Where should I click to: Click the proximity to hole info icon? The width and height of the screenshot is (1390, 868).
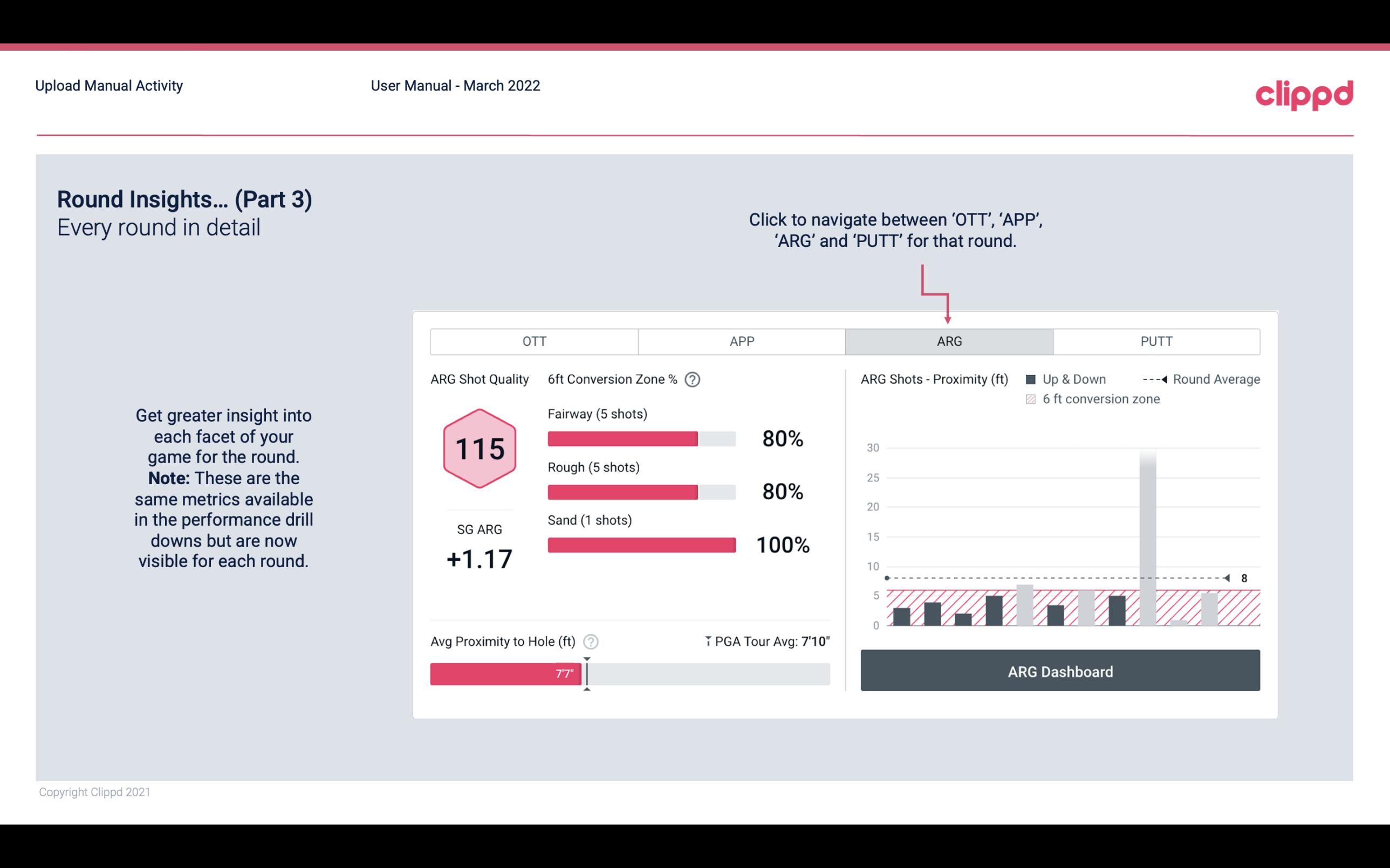pos(591,641)
